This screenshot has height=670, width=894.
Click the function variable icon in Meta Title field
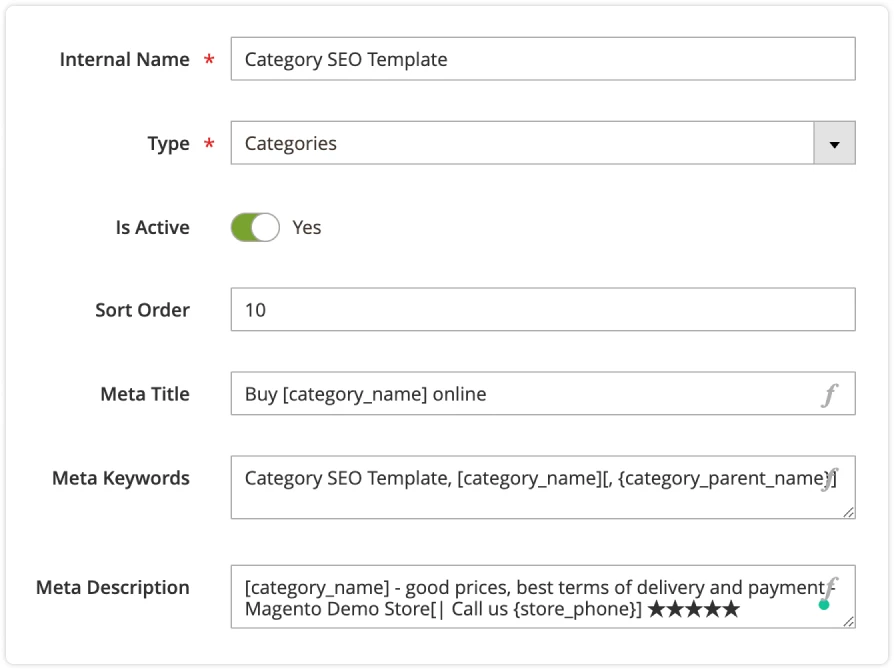click(x=831, y=394)
